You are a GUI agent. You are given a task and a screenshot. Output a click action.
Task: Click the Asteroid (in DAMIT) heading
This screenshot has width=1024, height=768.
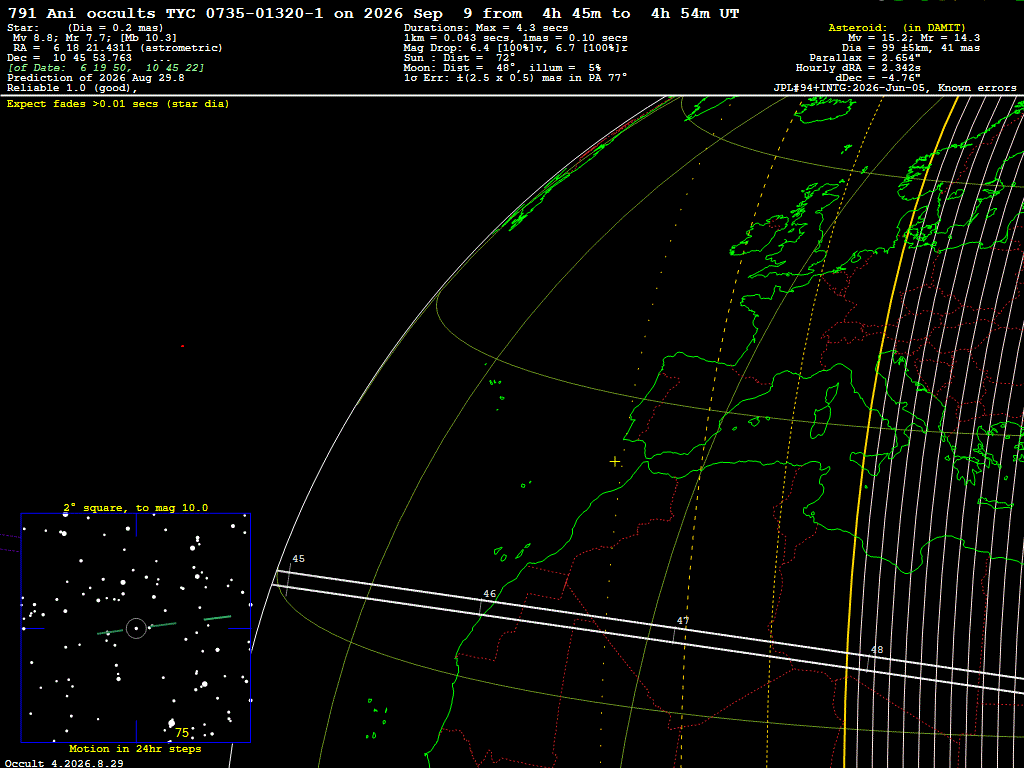coord(897,27)
